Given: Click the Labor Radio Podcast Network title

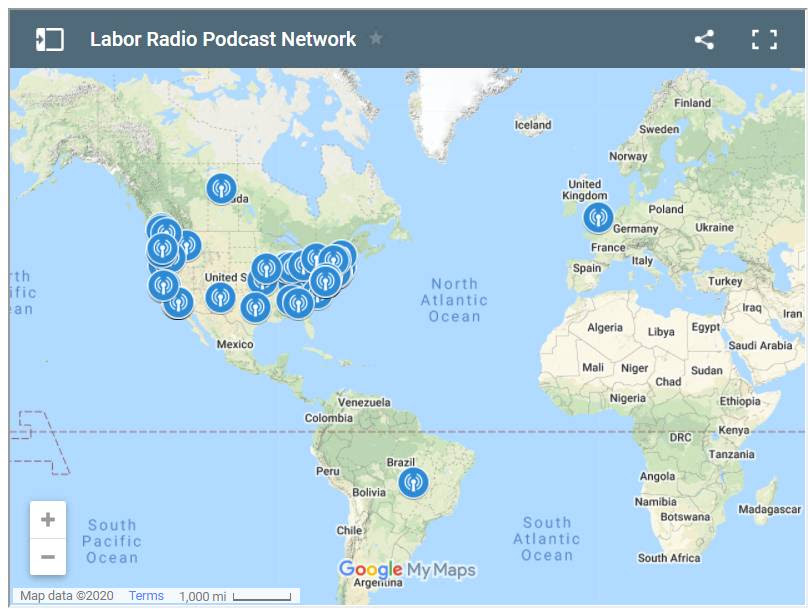Looking at the screenshot, I should (x=223, y=39).
